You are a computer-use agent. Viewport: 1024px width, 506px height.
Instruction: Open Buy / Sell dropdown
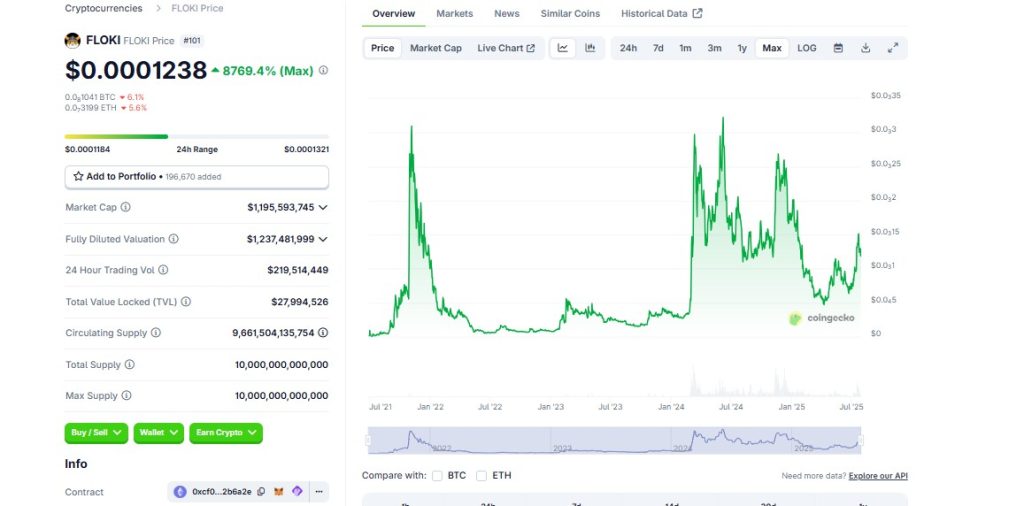pos(97,433)
